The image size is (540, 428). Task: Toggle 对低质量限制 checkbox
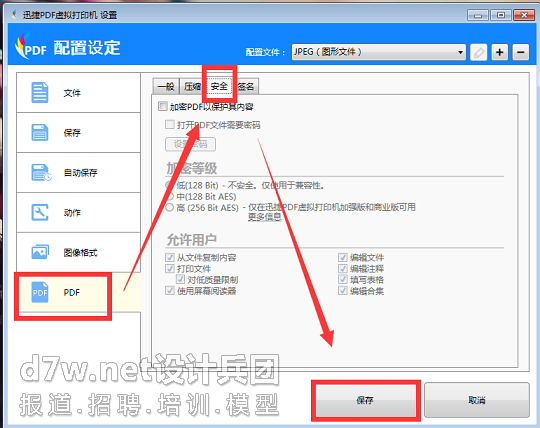180,279
